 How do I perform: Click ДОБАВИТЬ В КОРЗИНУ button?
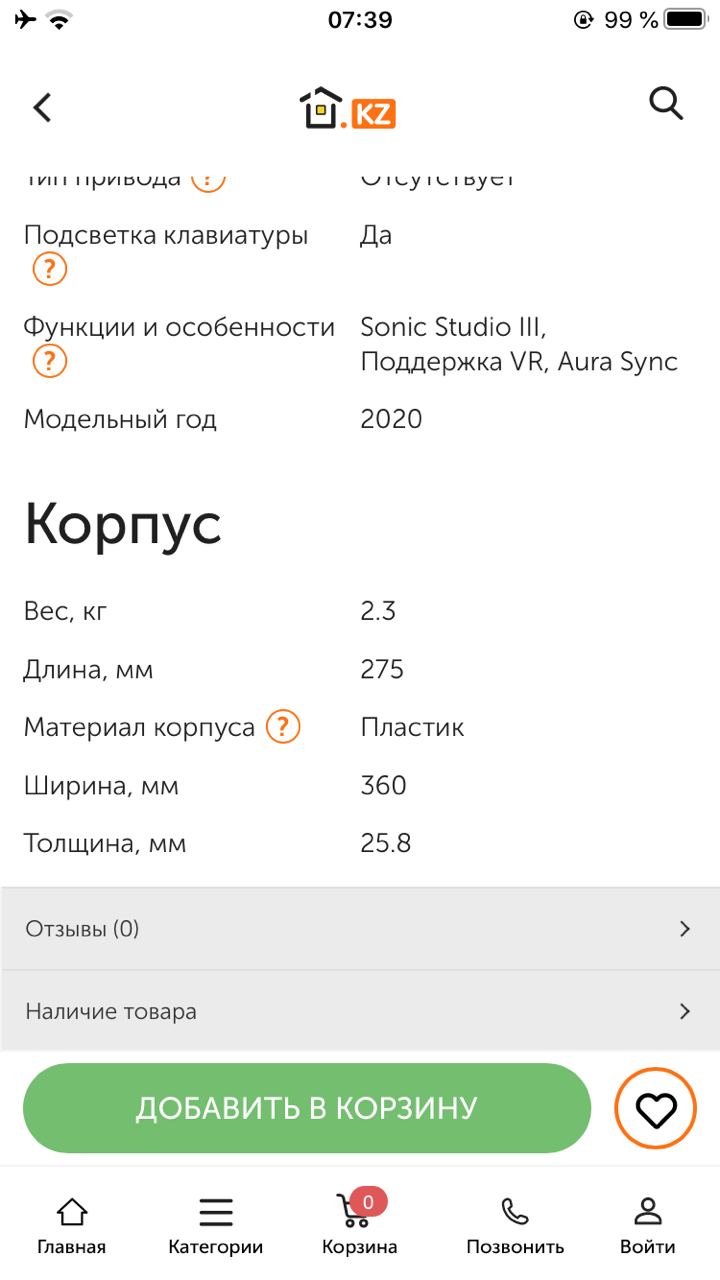coord(307,1108)
